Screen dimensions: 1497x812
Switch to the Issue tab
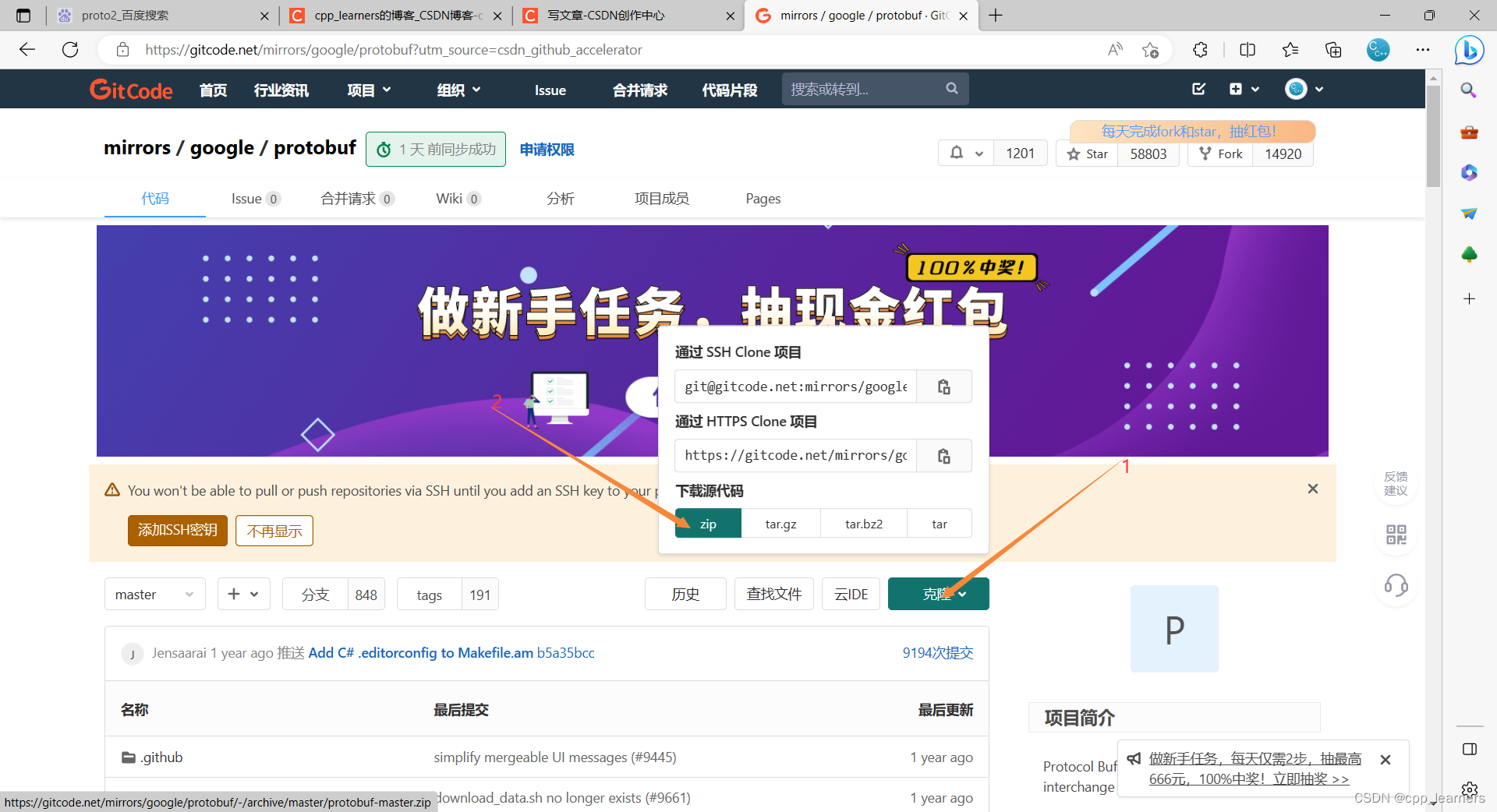coord(255,199)
